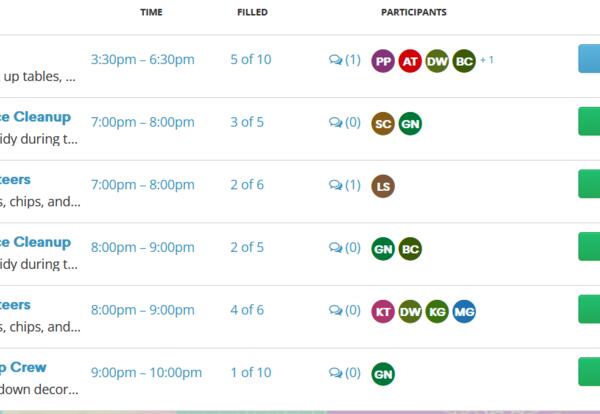Click the green button in the LS row
This screenshot has width=600, height=414.
[x=589, y=184]
